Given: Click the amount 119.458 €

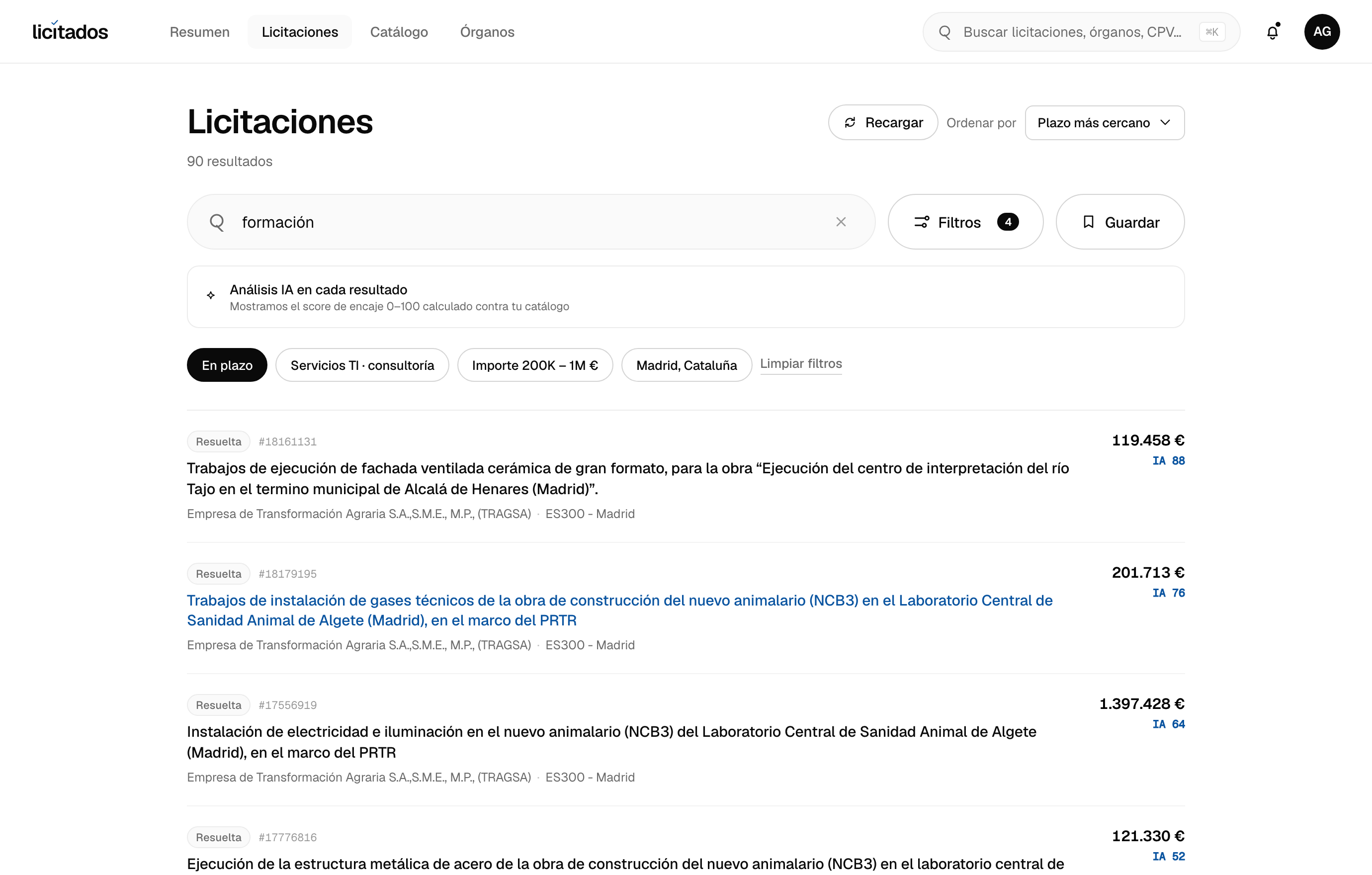Looking at the screenshot, I should (x=1148, y=440).
